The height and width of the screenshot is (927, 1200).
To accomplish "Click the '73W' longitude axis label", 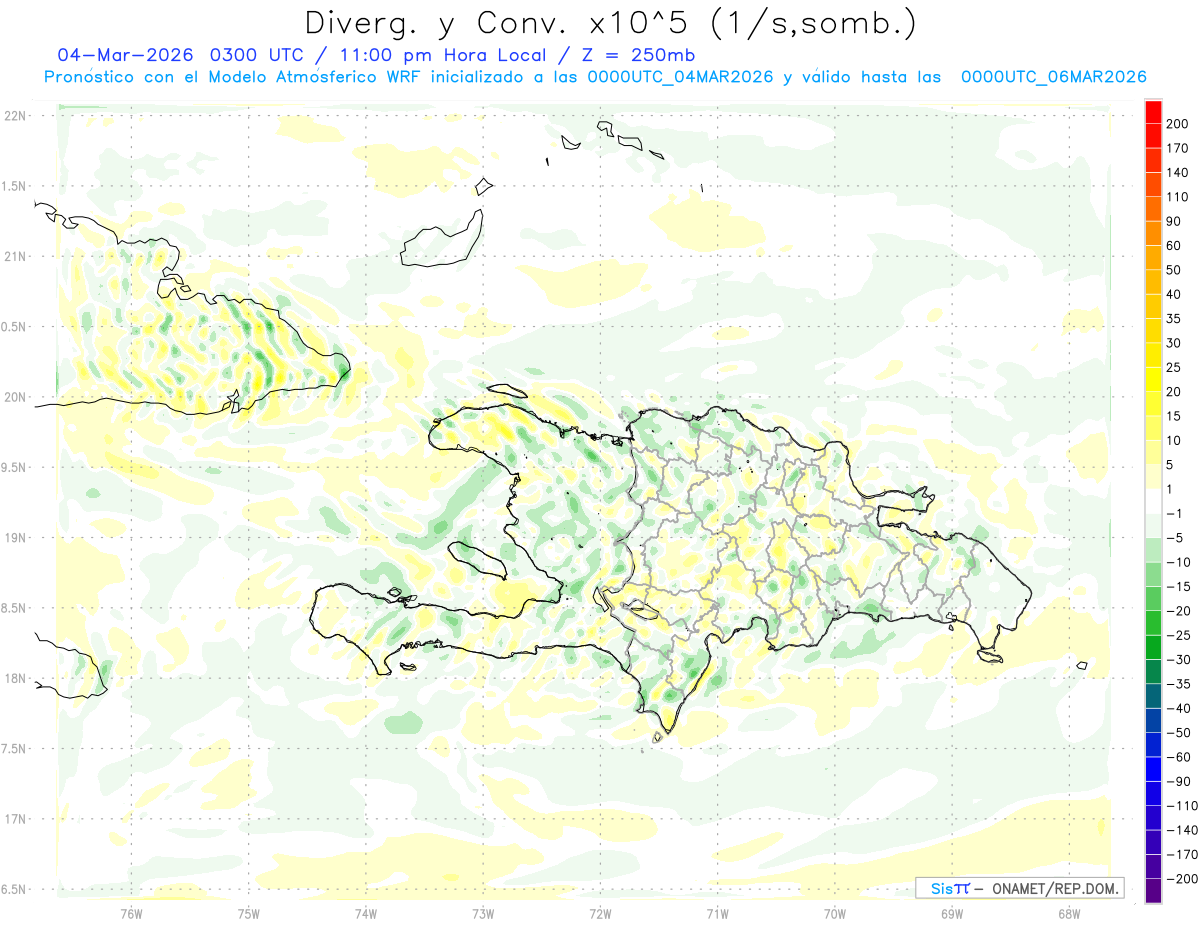I will (483, 913).
